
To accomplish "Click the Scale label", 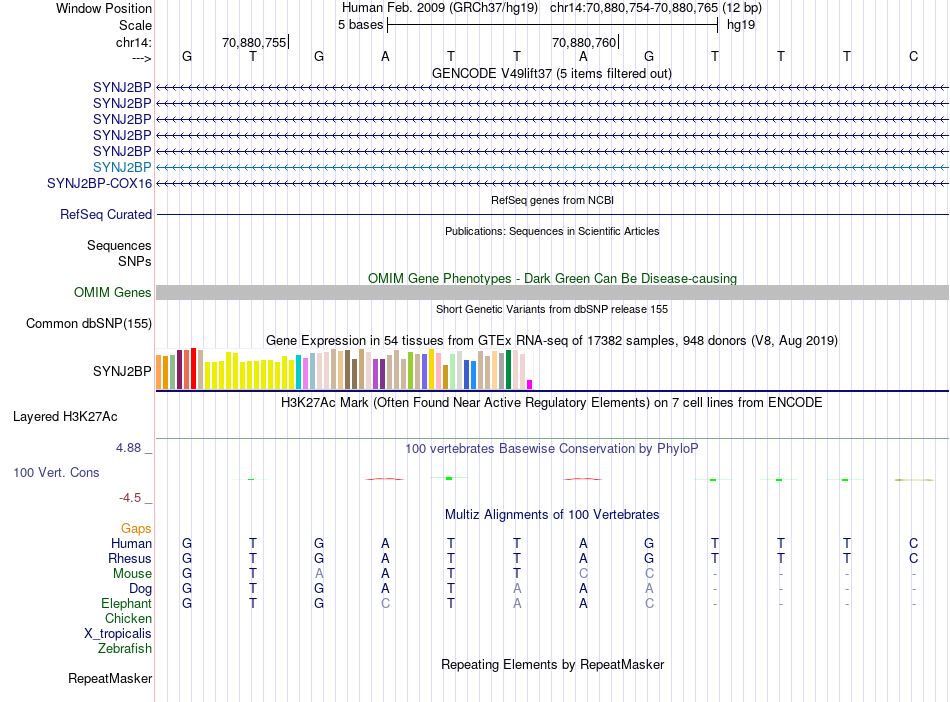I will tap(135, 25).
